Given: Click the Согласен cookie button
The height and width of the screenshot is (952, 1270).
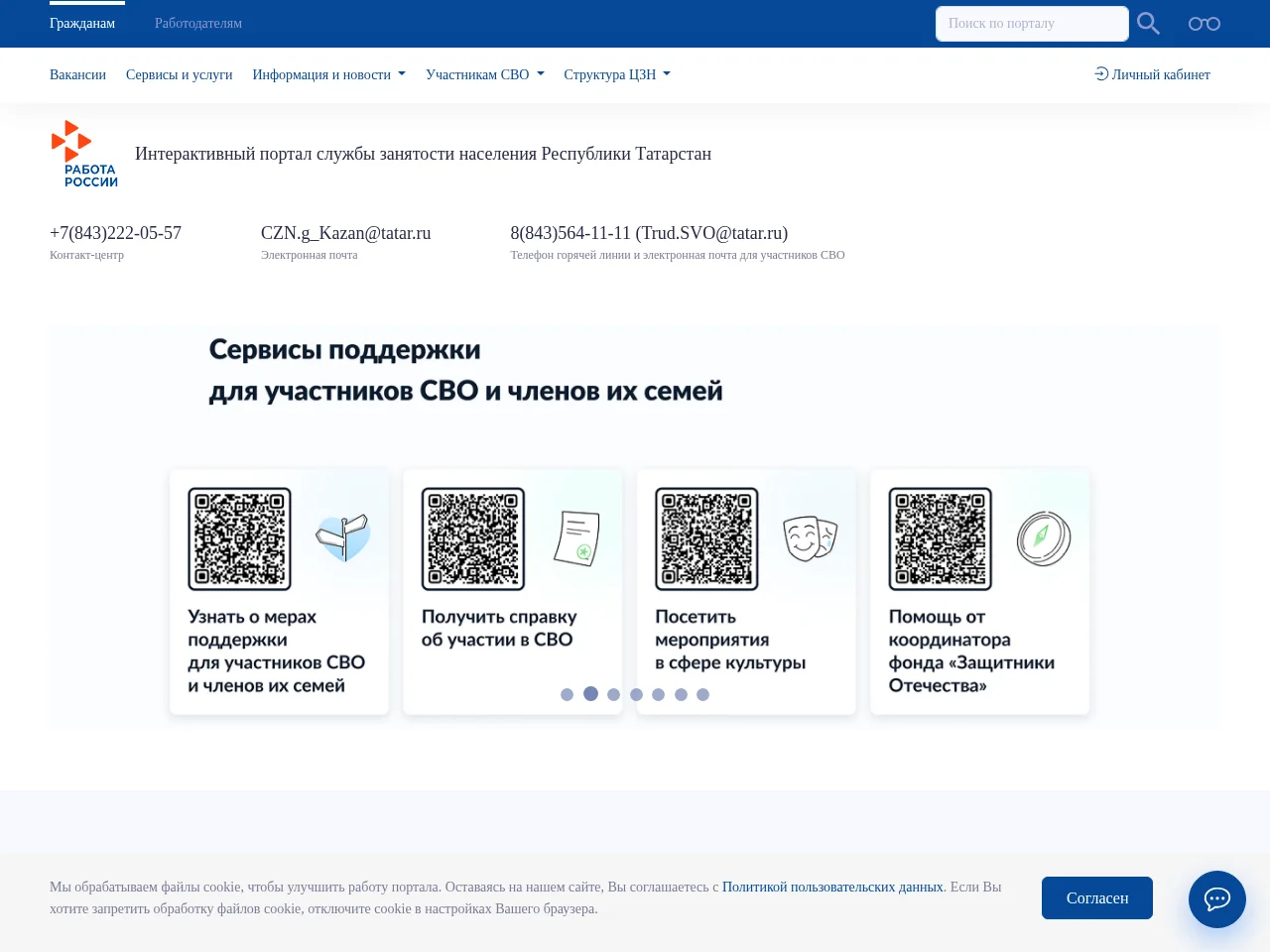Looking at the screenshot, I should (1097, 897).
